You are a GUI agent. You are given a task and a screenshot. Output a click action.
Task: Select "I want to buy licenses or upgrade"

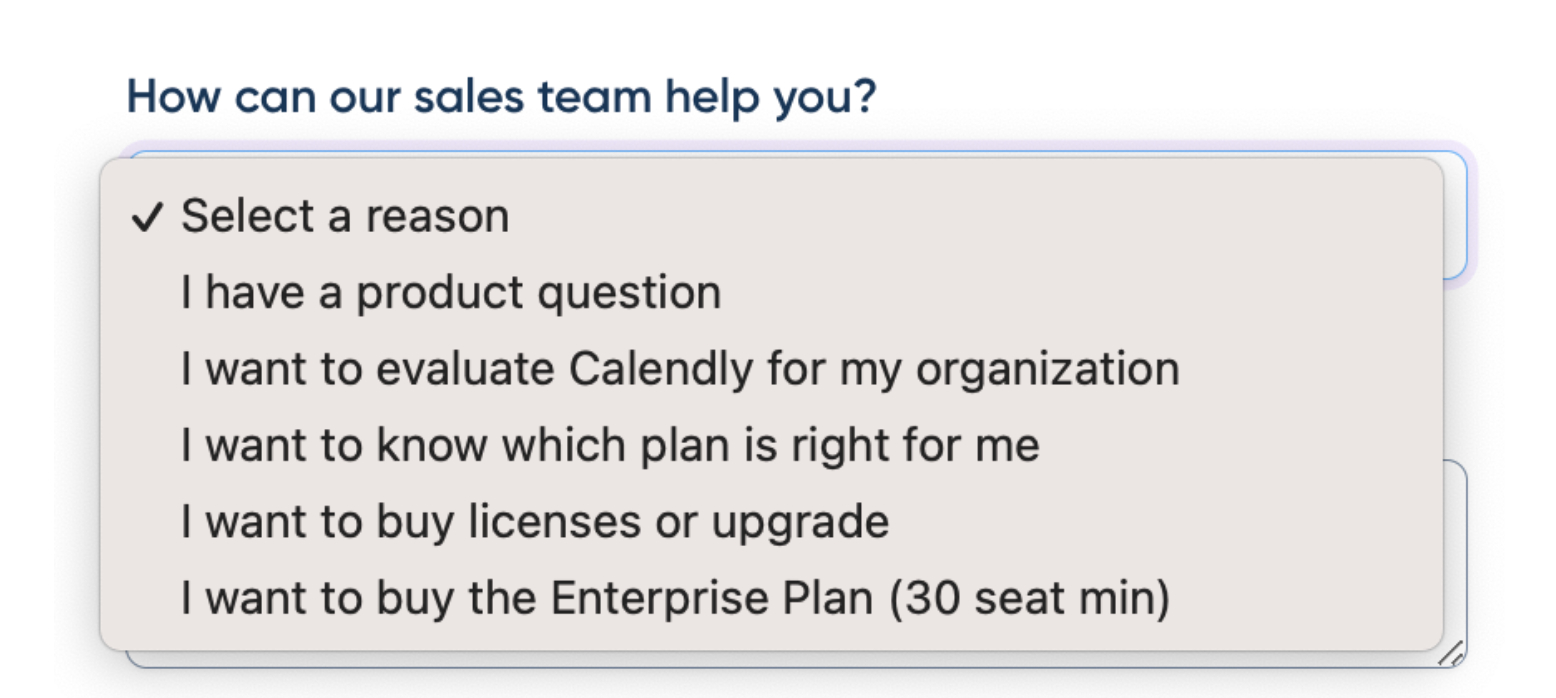(x=535, y=521)
